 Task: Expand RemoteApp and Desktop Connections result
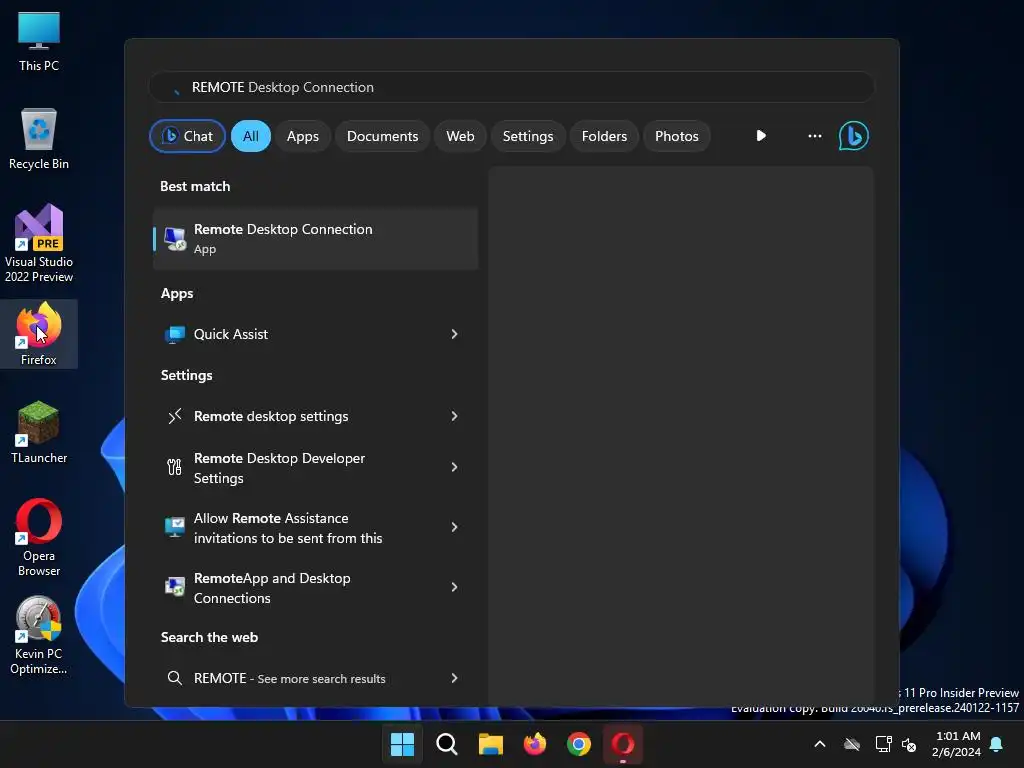tap(455, 586)
